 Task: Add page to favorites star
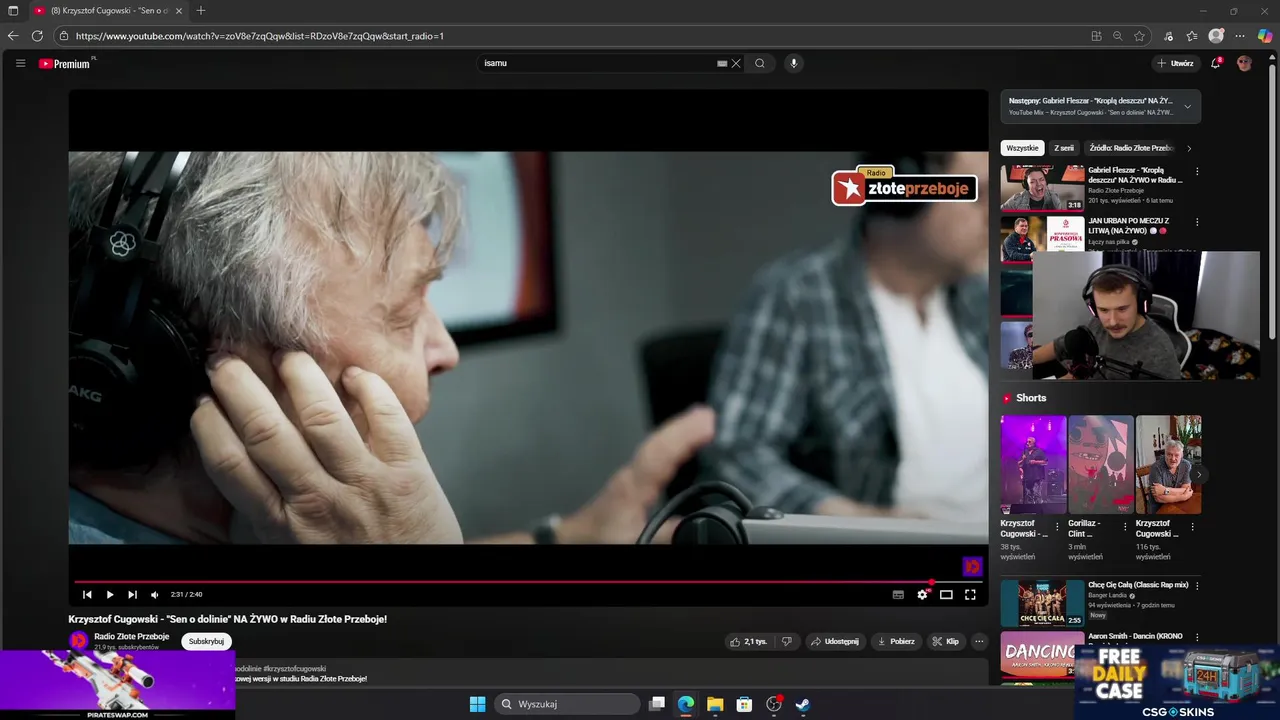click(1139, 35)
